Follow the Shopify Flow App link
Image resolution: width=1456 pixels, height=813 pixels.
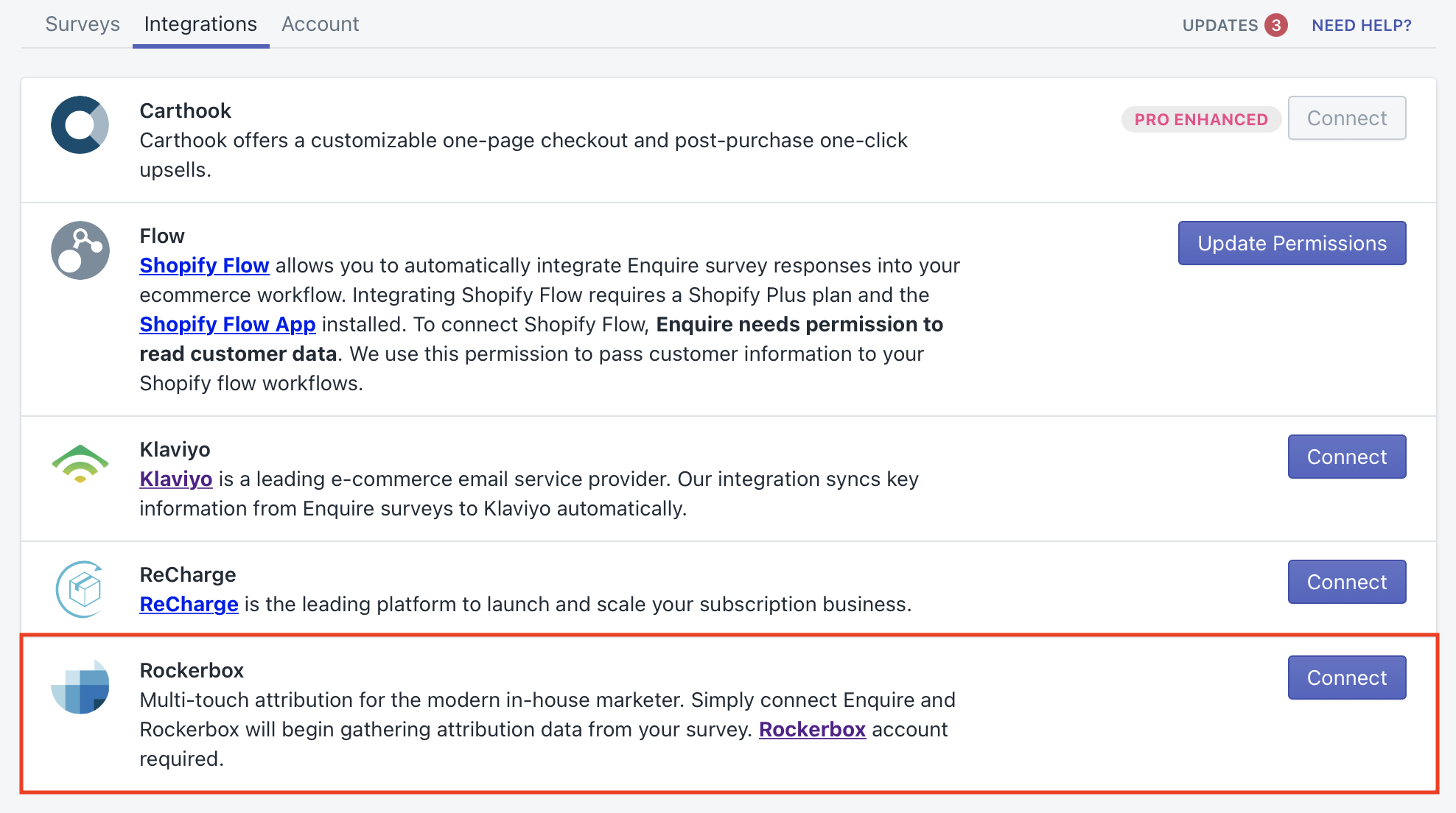(227, 324)
